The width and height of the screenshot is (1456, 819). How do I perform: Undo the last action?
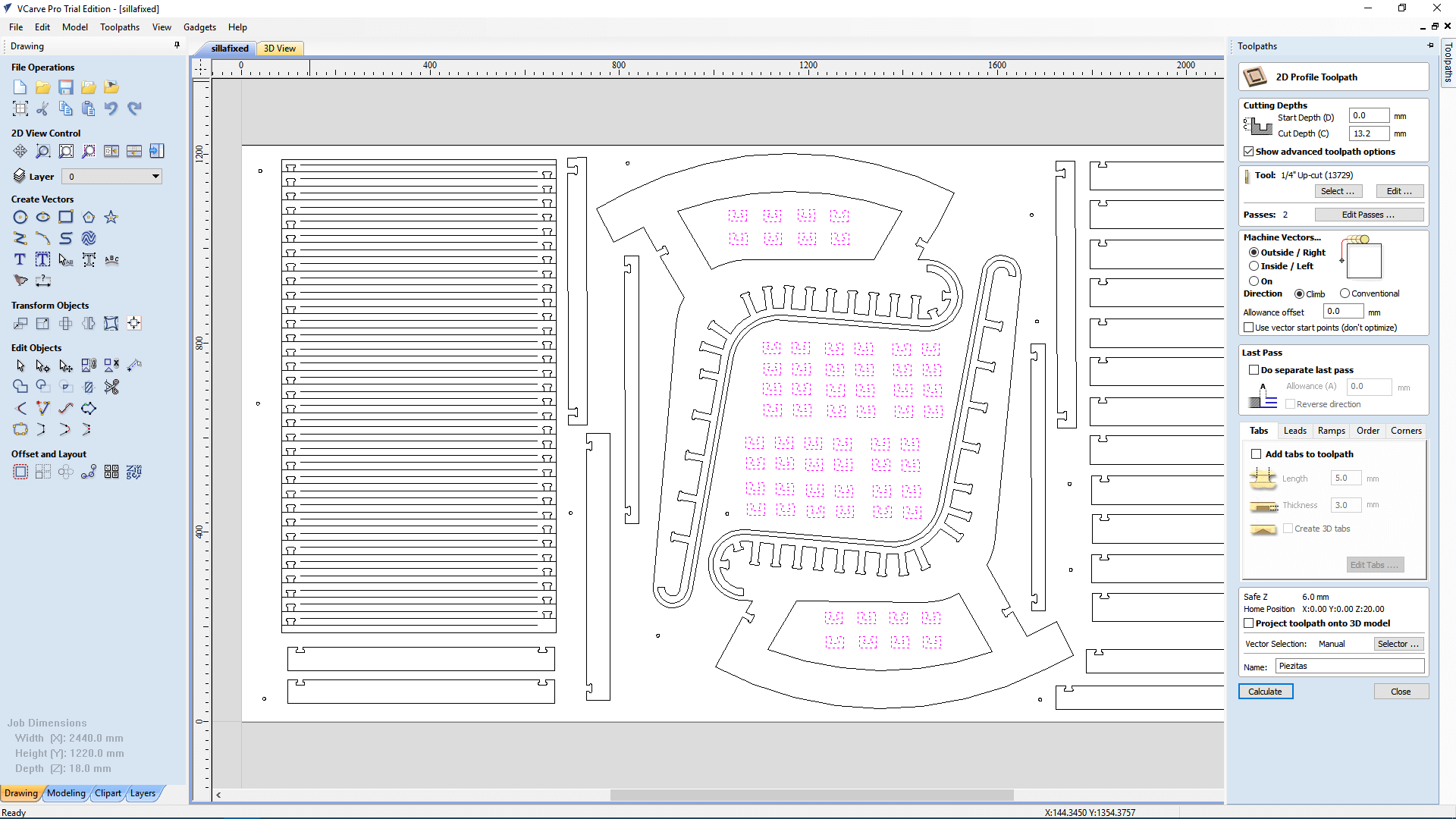click(111, 108)
